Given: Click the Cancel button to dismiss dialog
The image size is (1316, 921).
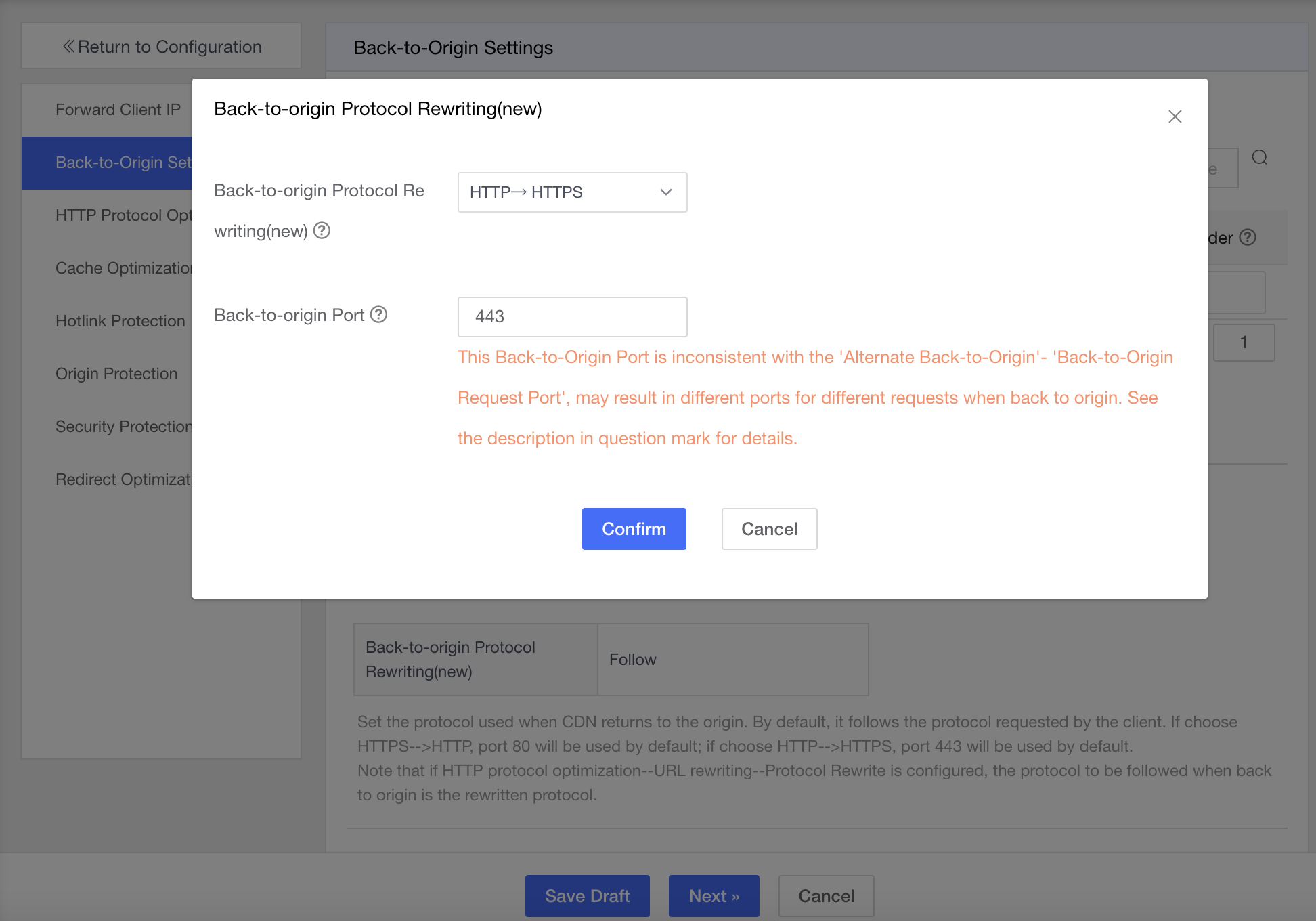Looking at the screenshot, I should [769, 528].
